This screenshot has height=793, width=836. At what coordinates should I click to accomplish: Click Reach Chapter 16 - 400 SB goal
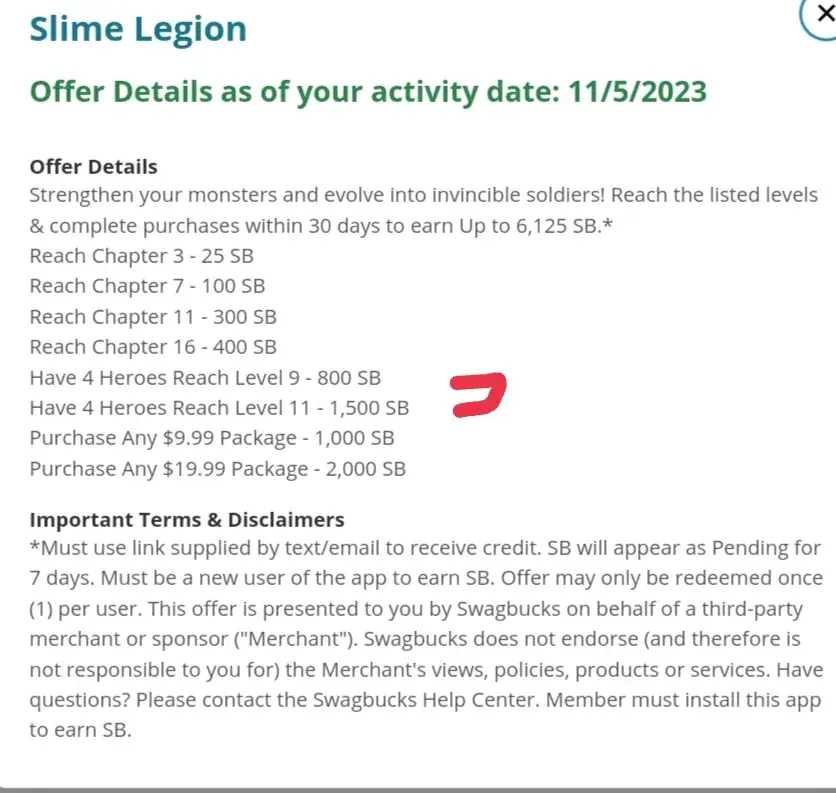(x=153, y=347)
